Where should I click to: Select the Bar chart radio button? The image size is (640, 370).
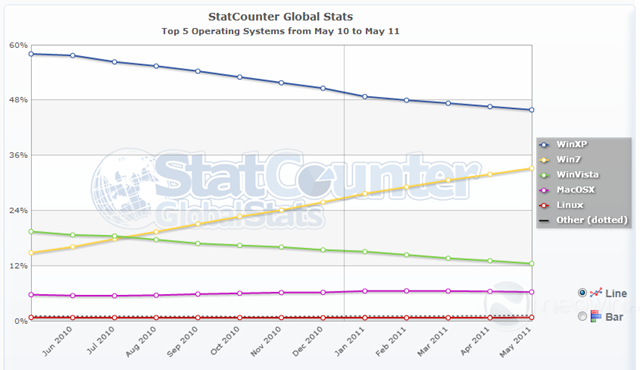(582, 316)
